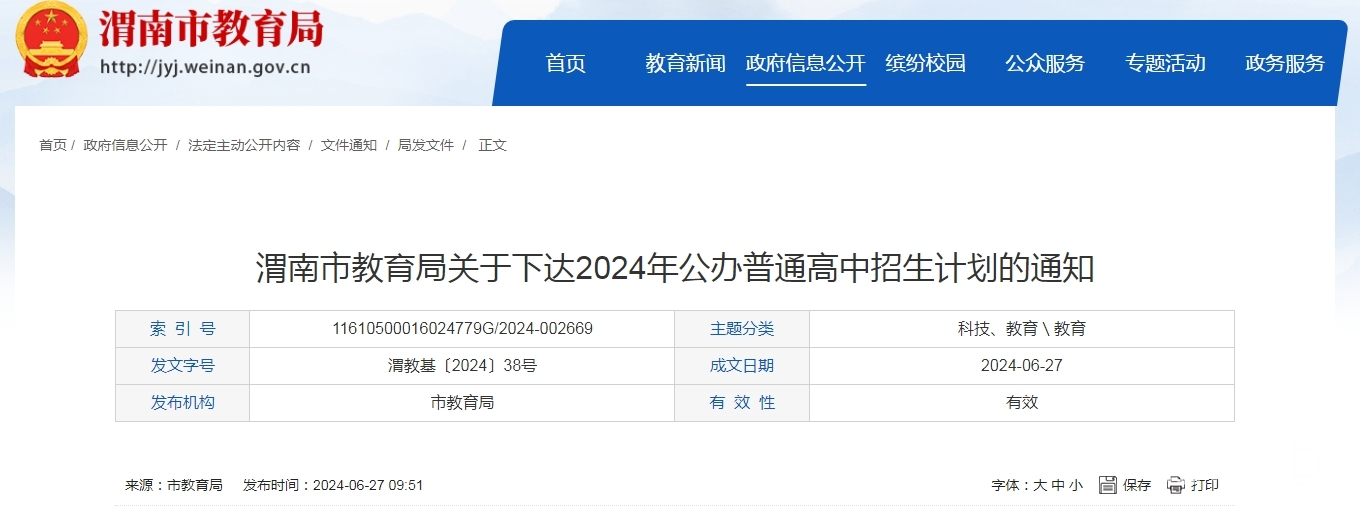1360x513 pixels.
Task: Open 公众服务 in the navigation bar
Action: pyautogui.click(x=1045, y=64)
